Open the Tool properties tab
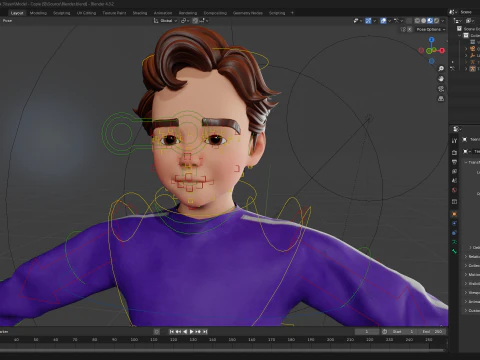The width and height of the screenshot is (480, 360). pyautogui.click(x=454, y=141)
